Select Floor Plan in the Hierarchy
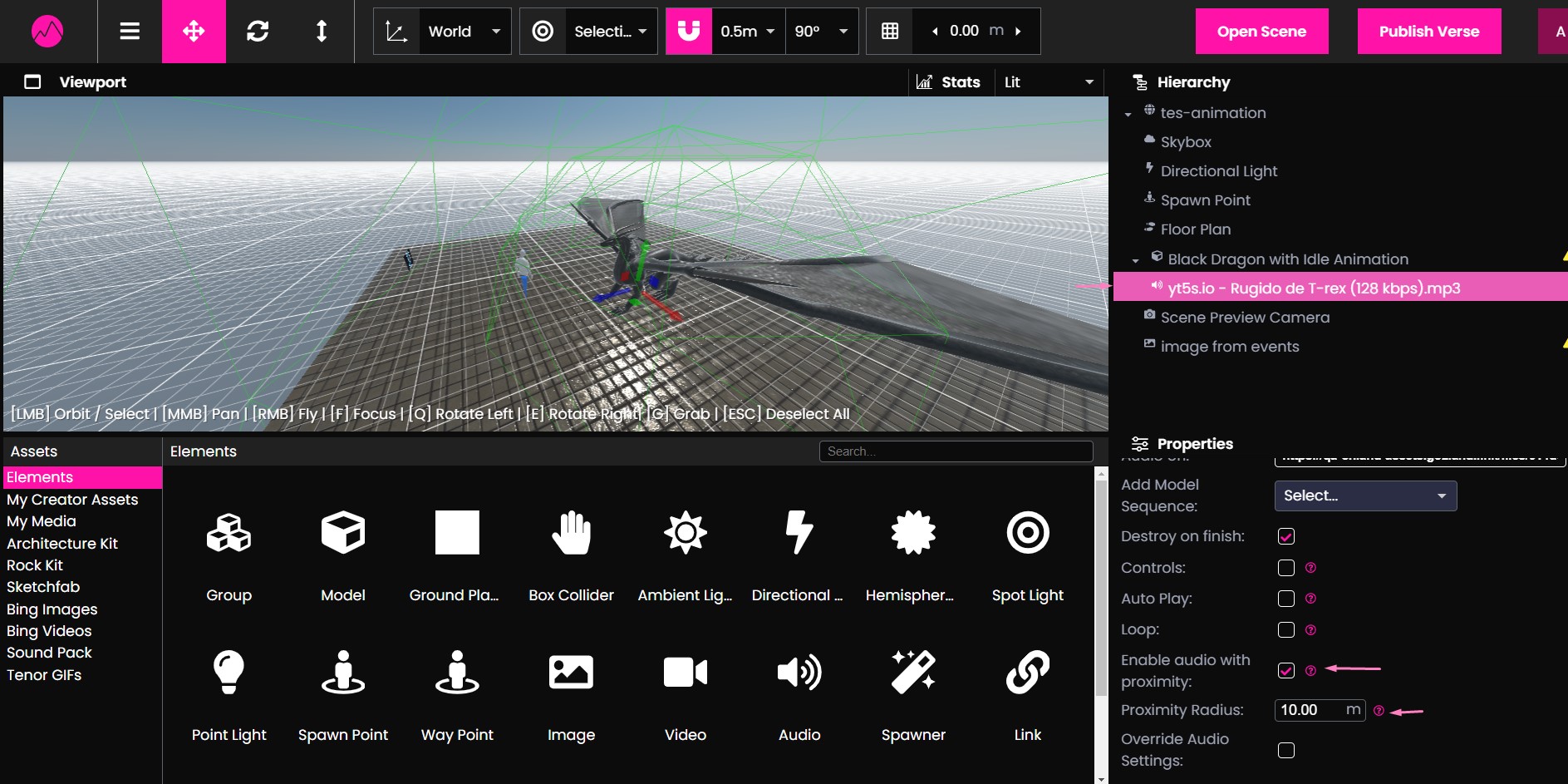Viewport: 1568px width, 784px height. (1195, 229)
